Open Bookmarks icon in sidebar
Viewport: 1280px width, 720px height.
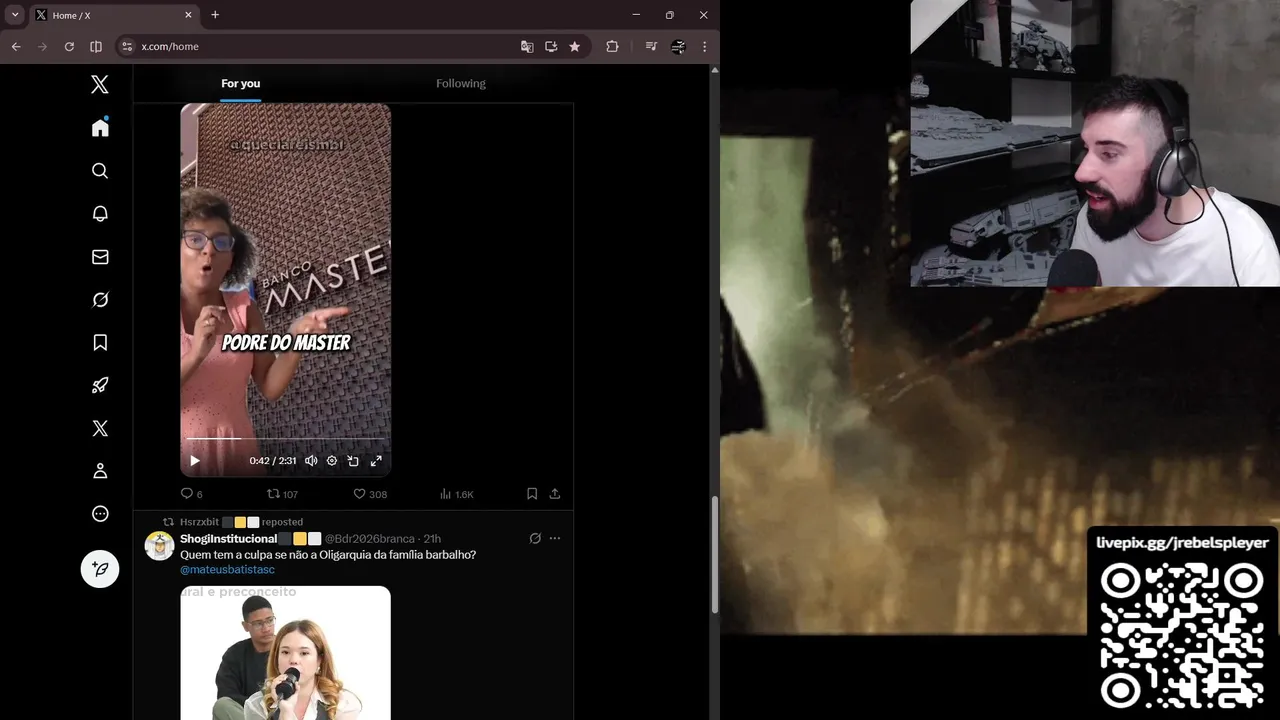point(100,343)
